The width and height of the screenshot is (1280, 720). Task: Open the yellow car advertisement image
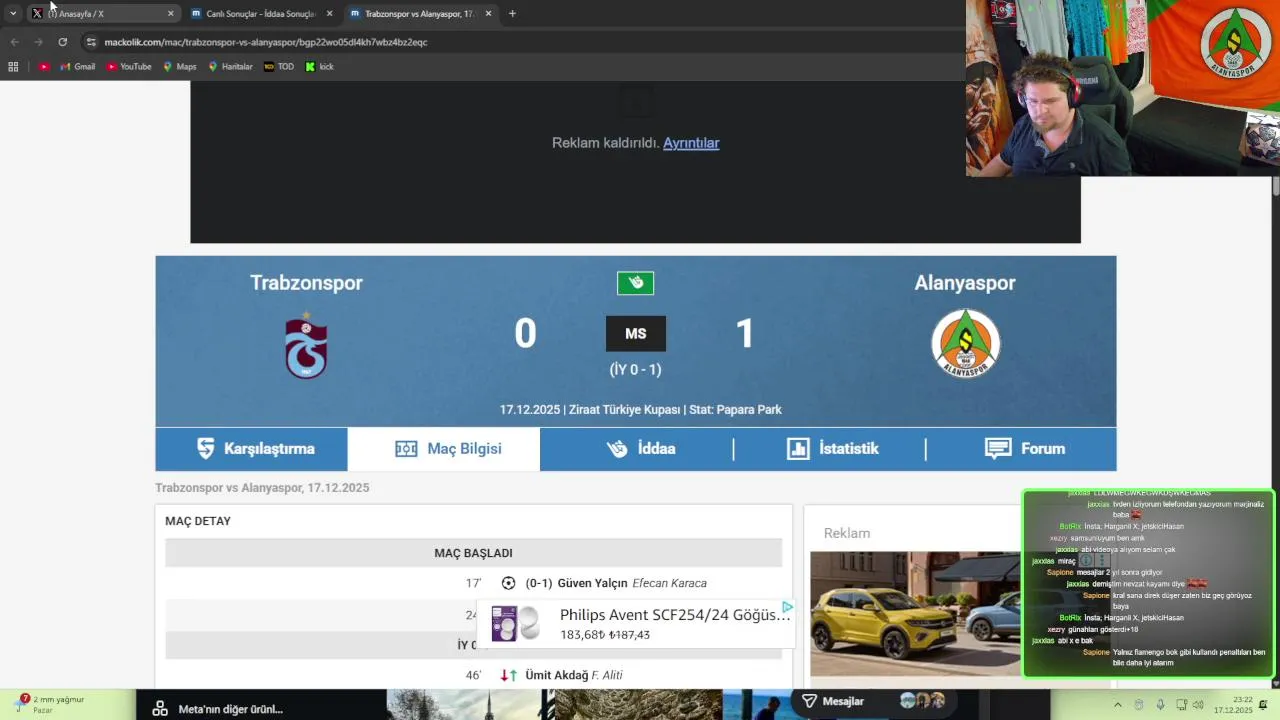point(915,614)
